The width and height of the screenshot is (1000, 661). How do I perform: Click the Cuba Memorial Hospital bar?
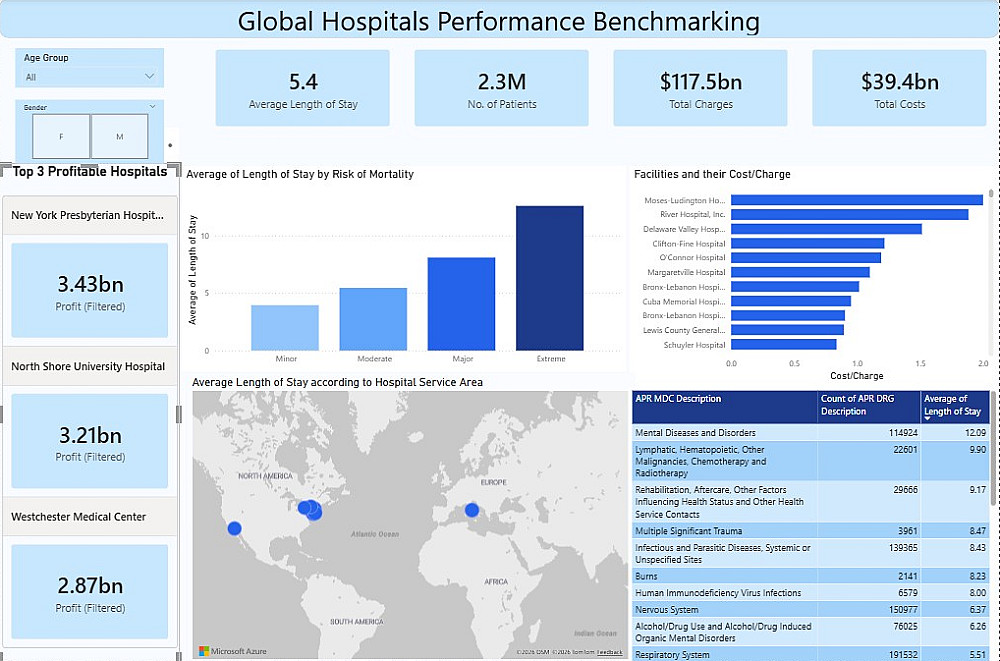click(x=791, y=301)
